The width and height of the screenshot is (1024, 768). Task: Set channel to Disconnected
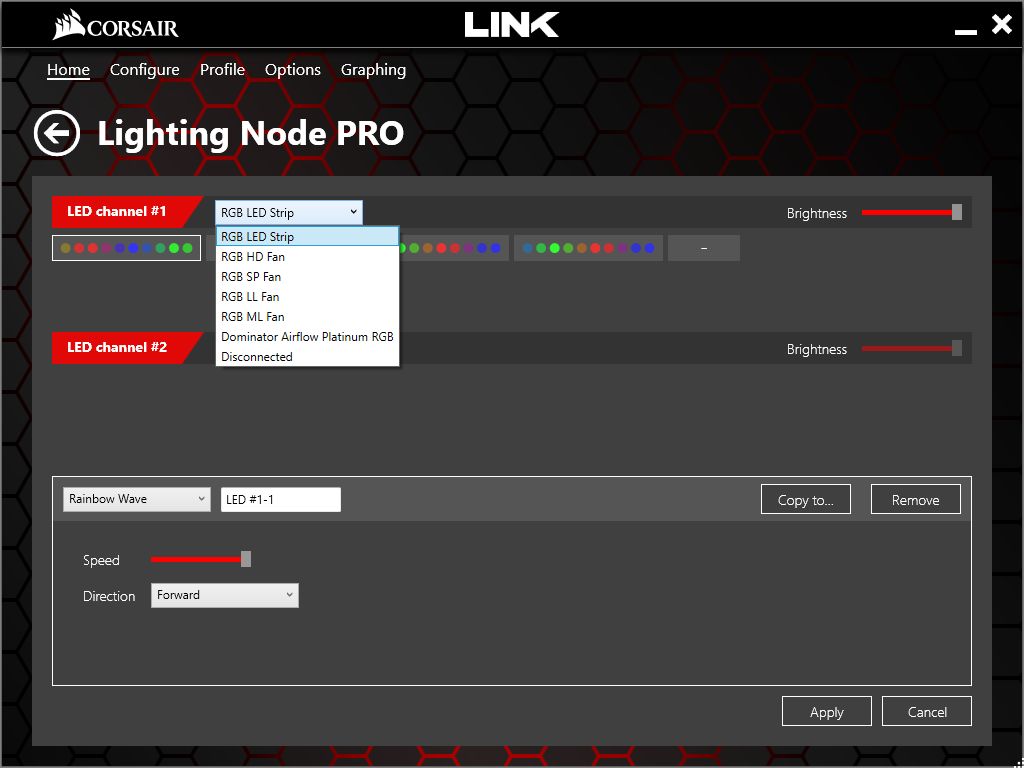point(307,357)
